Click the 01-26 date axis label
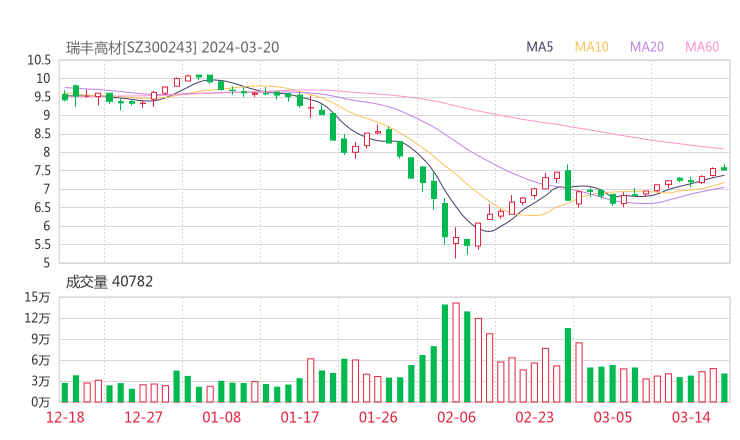Screen dimensions: 740x440 coord(378,417)
